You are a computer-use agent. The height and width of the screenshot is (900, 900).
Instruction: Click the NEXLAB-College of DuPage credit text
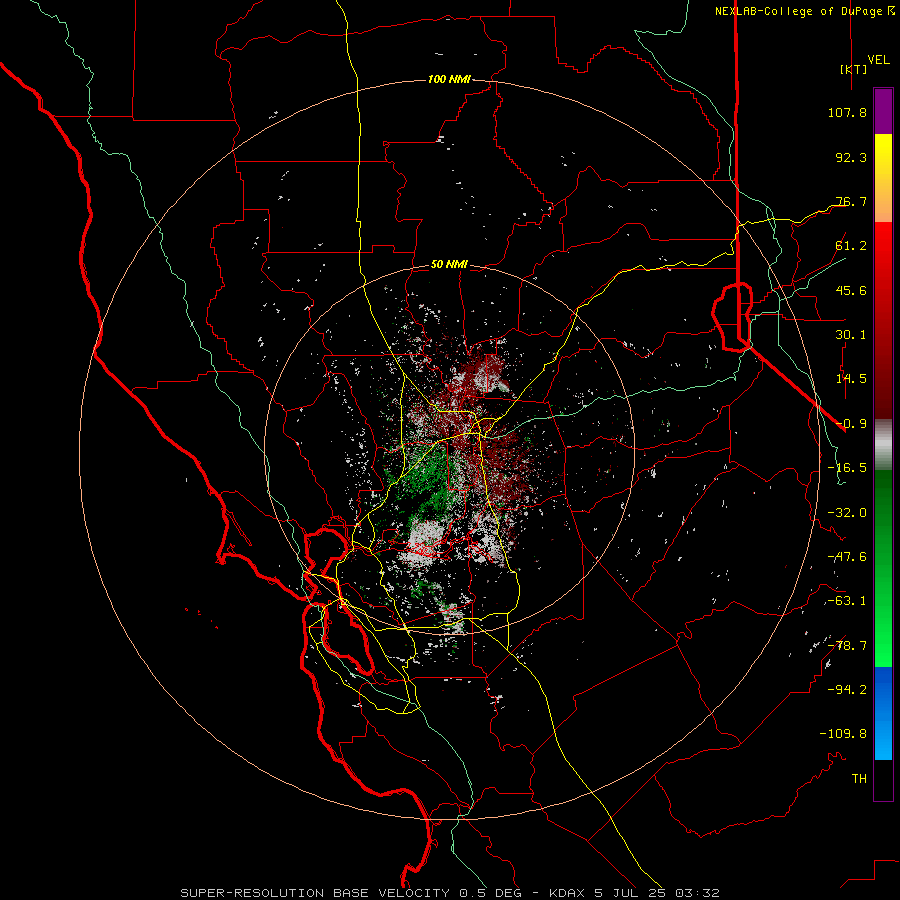pos(804,11)
